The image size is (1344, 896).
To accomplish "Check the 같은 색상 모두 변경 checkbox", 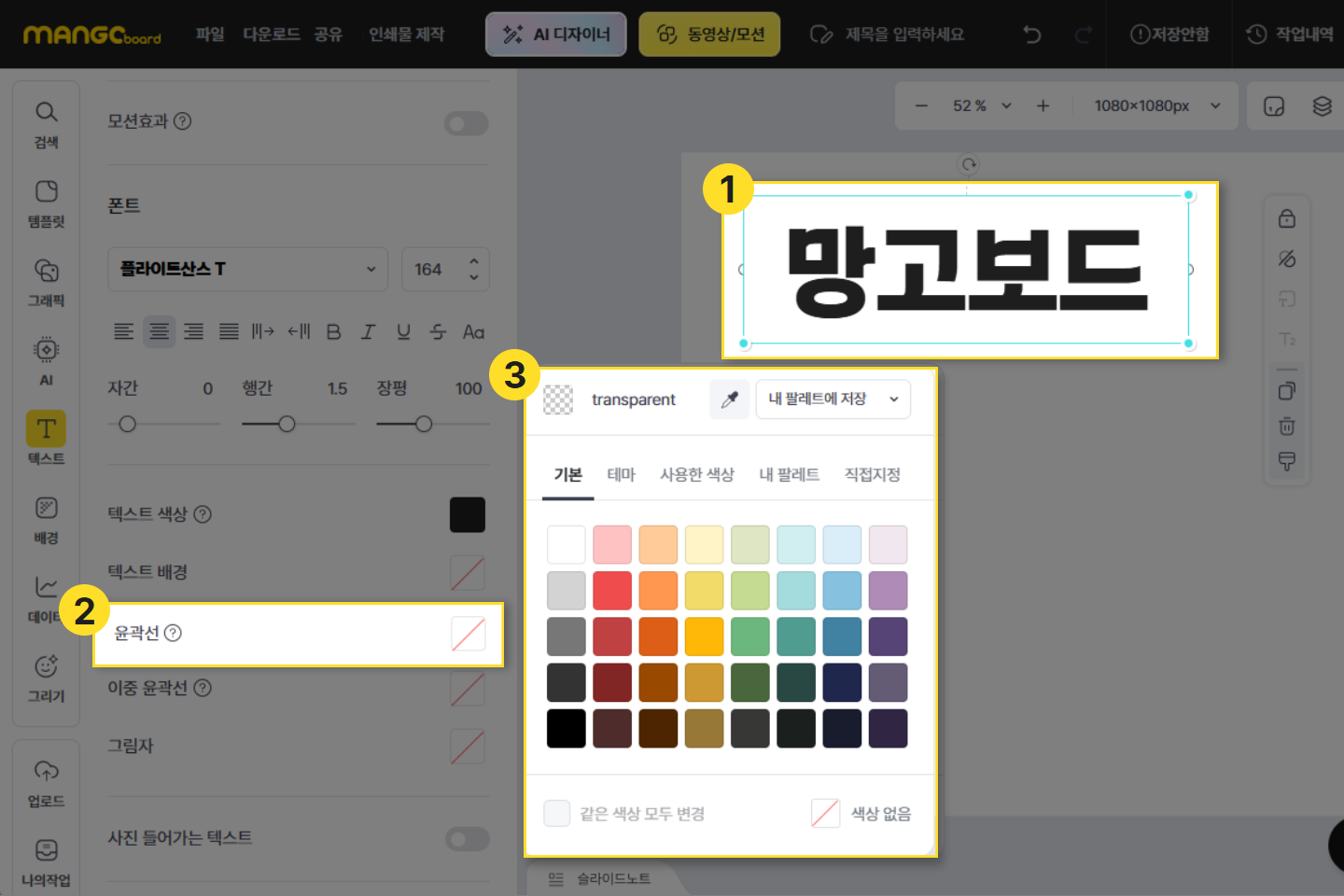I will 557,813.
